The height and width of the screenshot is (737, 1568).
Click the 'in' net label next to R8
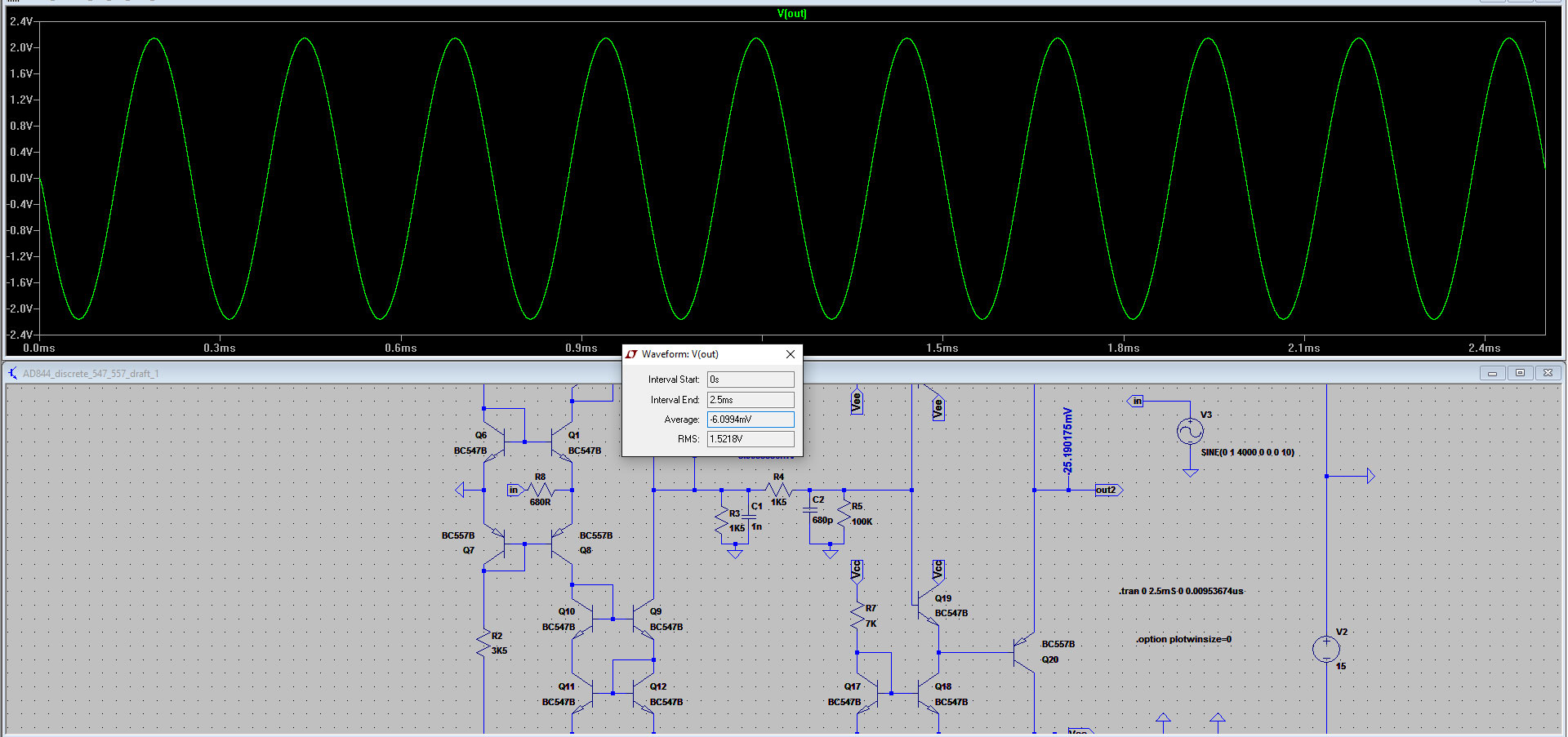tap(514, 490)
